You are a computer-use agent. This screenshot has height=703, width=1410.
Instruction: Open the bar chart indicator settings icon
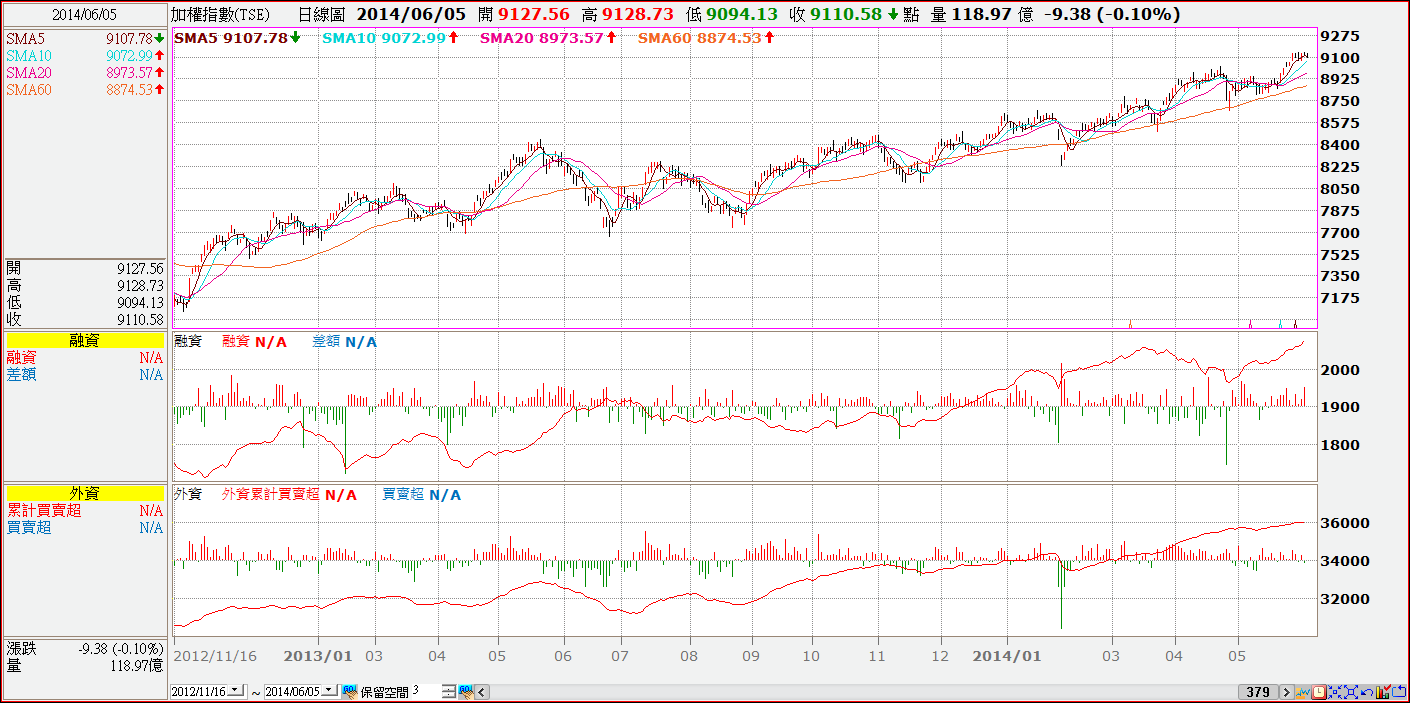1383,692
